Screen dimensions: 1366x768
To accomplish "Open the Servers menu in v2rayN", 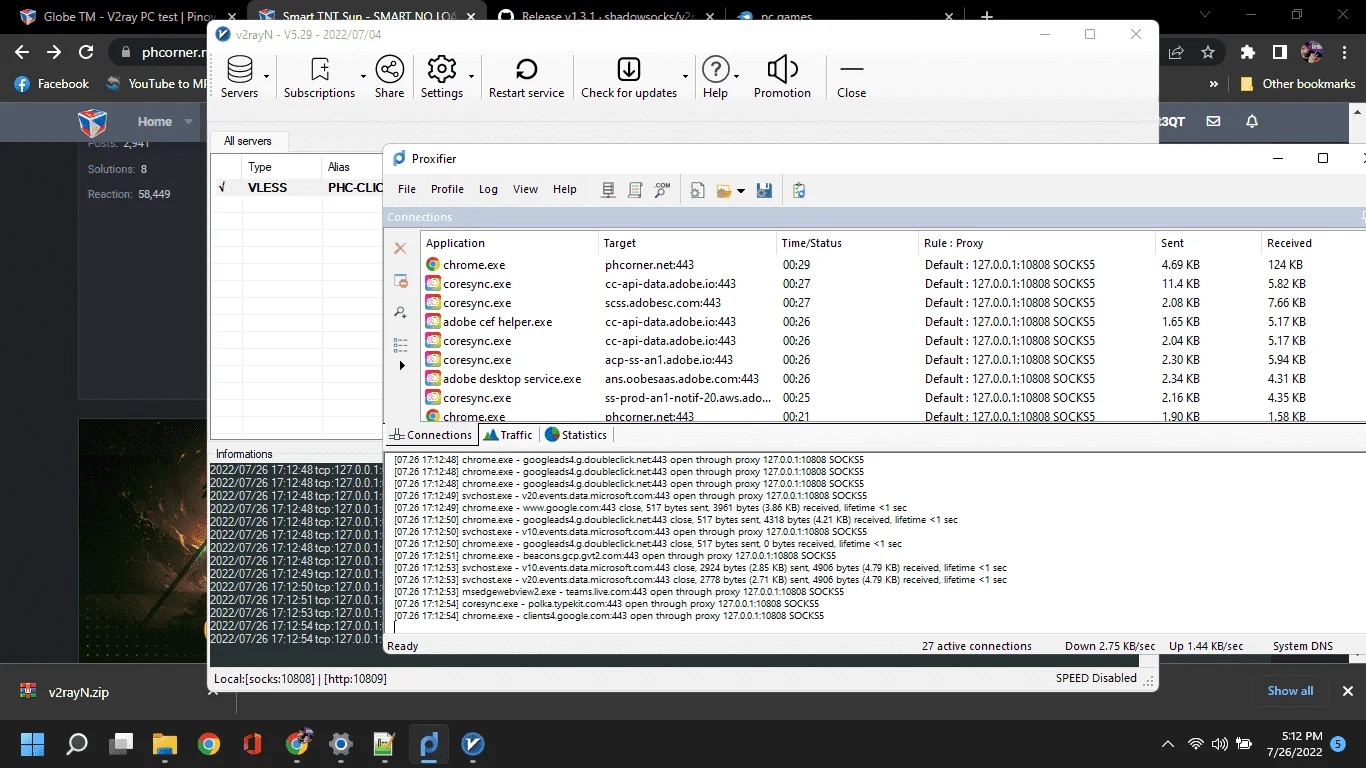I will coord(239,77).
